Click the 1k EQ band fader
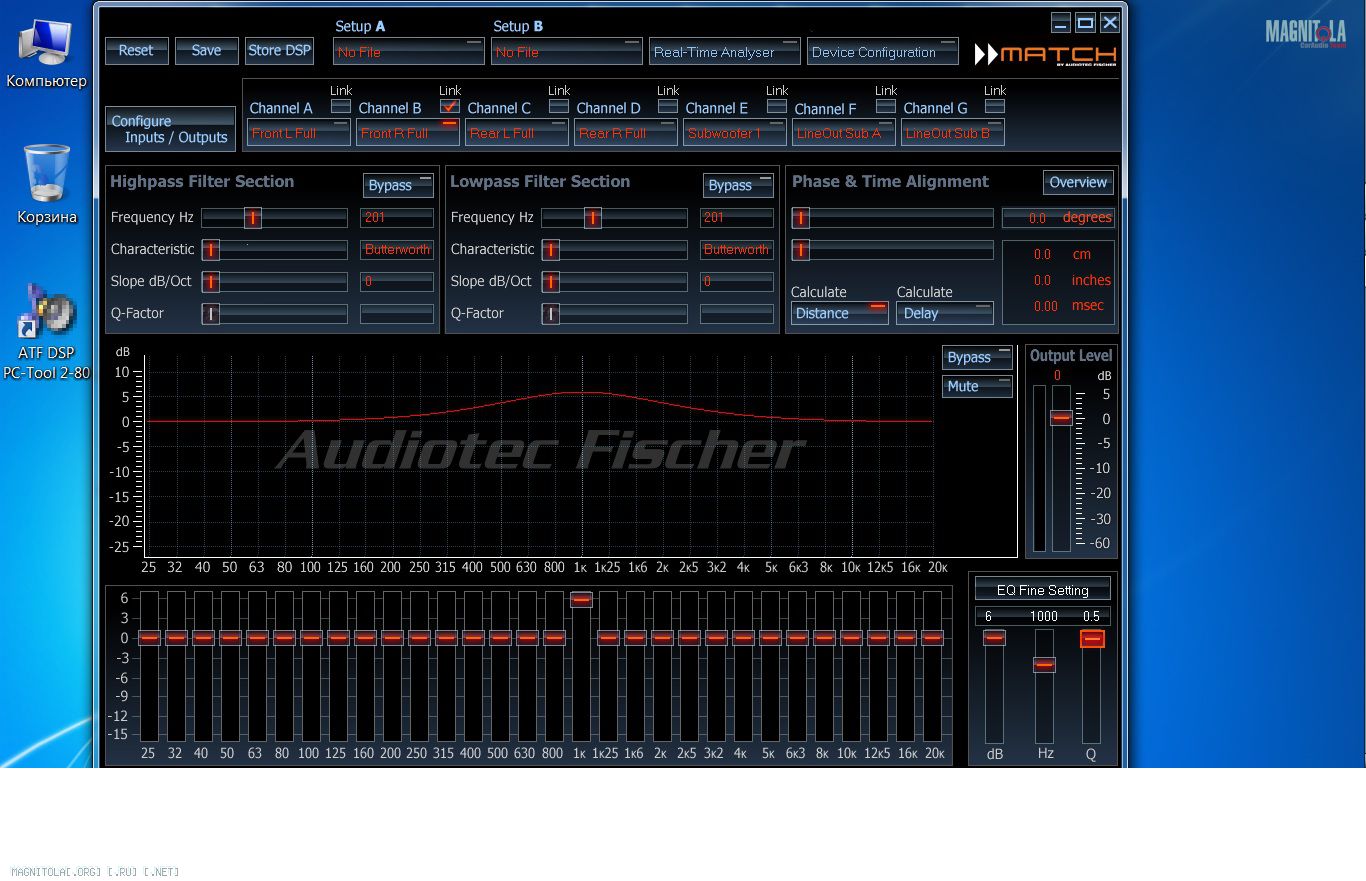The height and width of the screenshot is (881, 1366). click(x=581, y=599)
